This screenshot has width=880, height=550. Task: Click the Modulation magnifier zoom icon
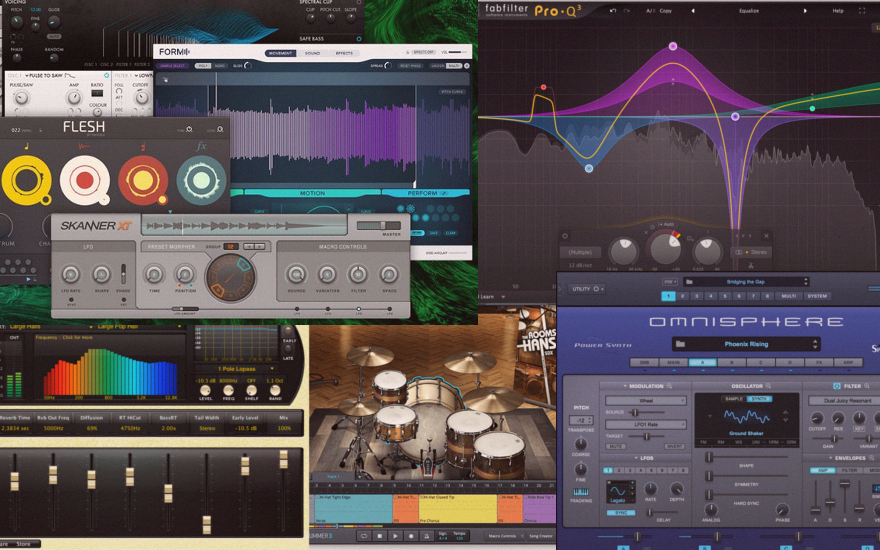point(669,386)
